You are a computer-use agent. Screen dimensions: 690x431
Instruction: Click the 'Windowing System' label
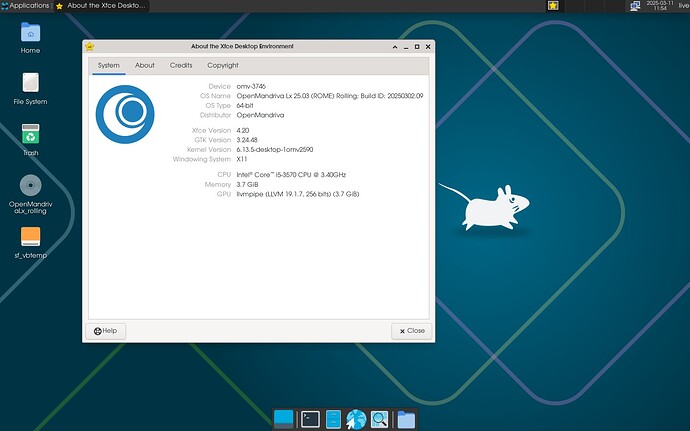tap(202, 159)
